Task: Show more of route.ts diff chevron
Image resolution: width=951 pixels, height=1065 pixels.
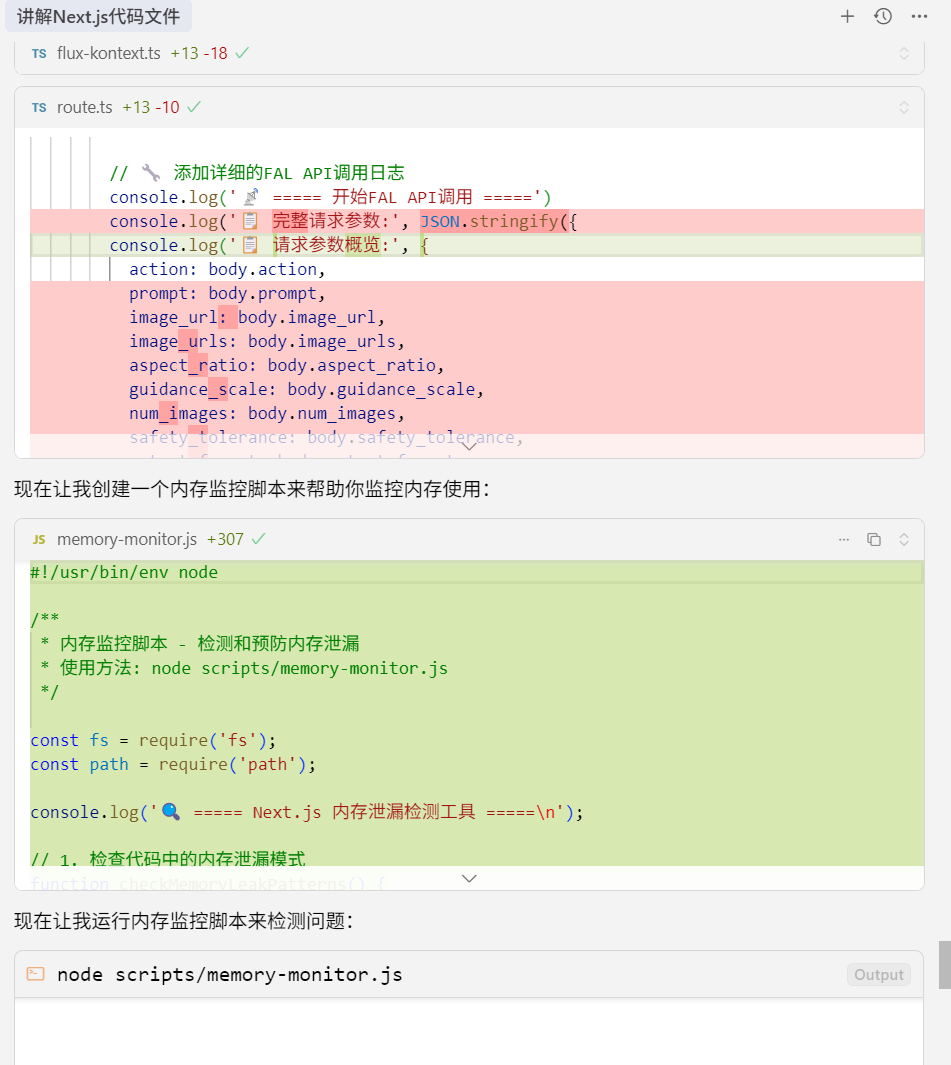Action: (469, 446)
